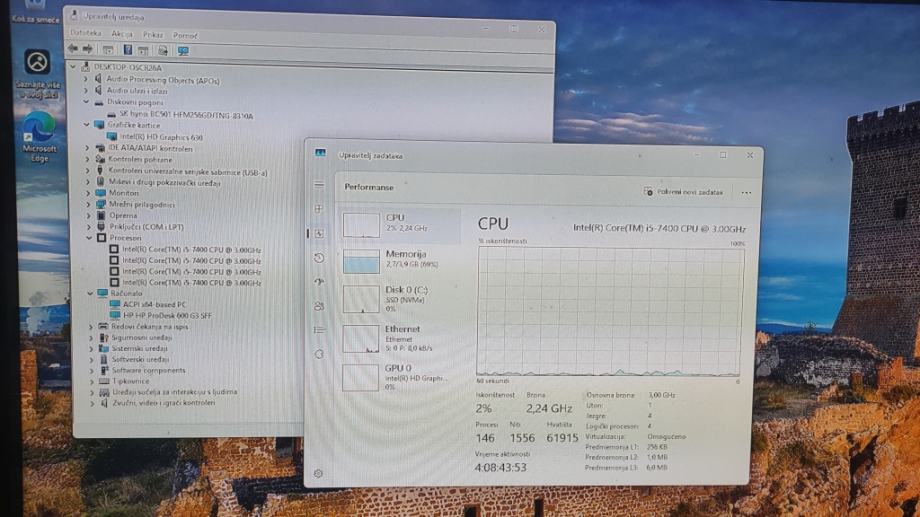Expand the Tipkovnice node
This screenshot has width=920, height=517.
point(92,381)
